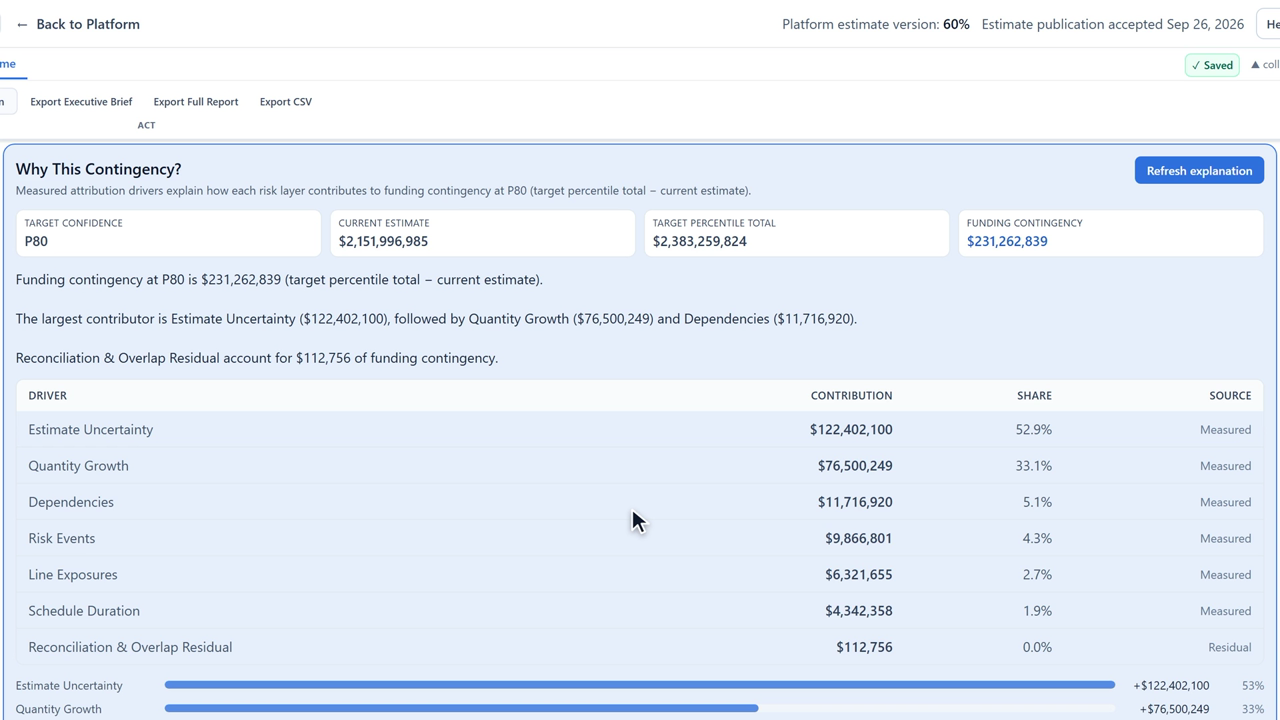The width and height of the screenshot is (1280, 720).
Task: Select the P80 target confidence value
Action: click(36, 241)
